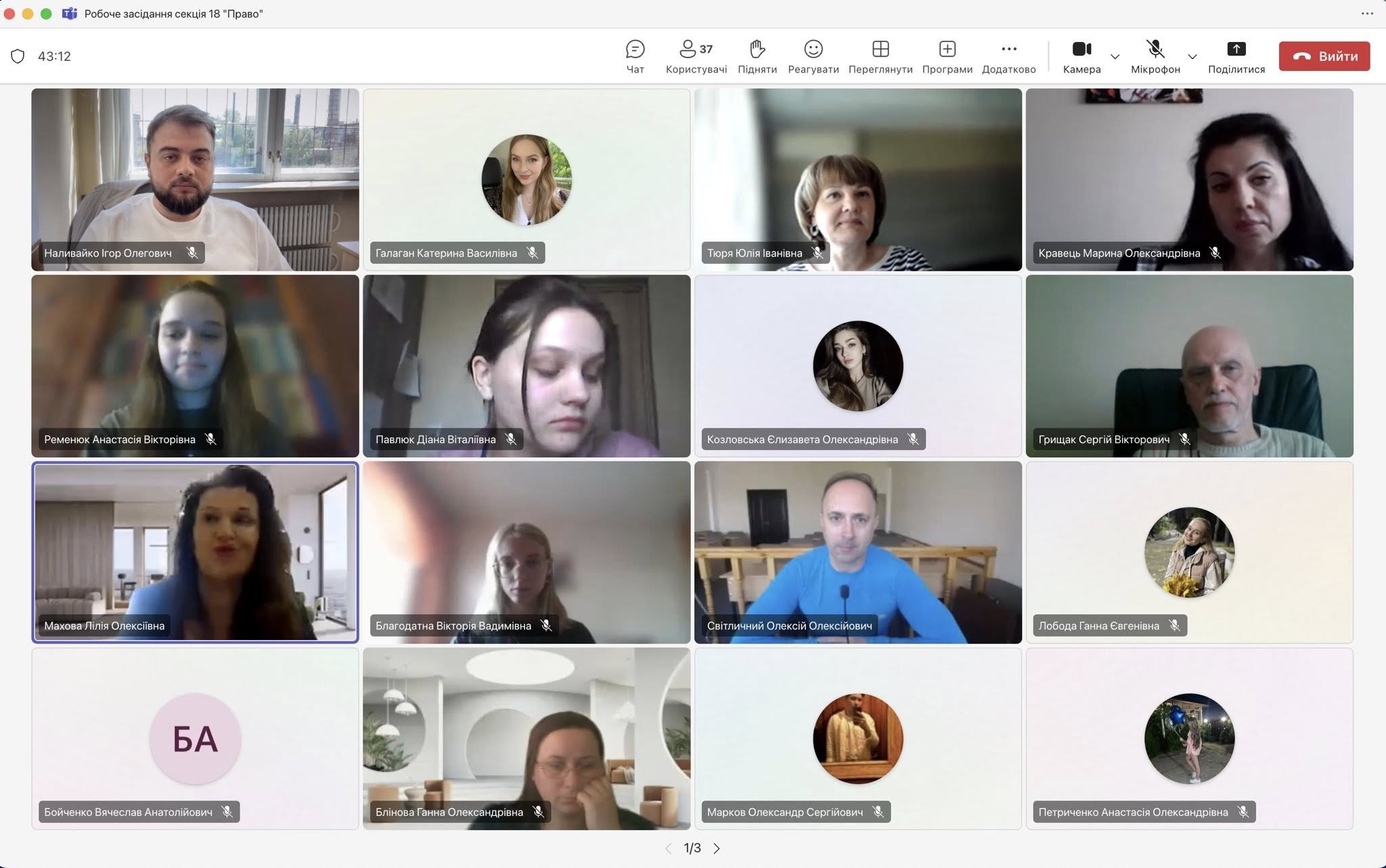Screen dimensions: 1386x868
Task: Select Кравець Марина Олександрівна video tile
Action: pos(1190,179)
